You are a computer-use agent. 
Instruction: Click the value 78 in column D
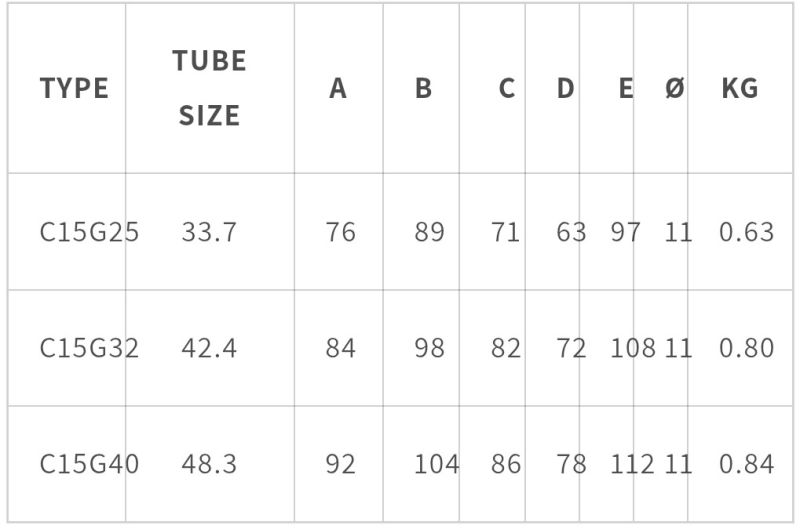pos(571,465)
